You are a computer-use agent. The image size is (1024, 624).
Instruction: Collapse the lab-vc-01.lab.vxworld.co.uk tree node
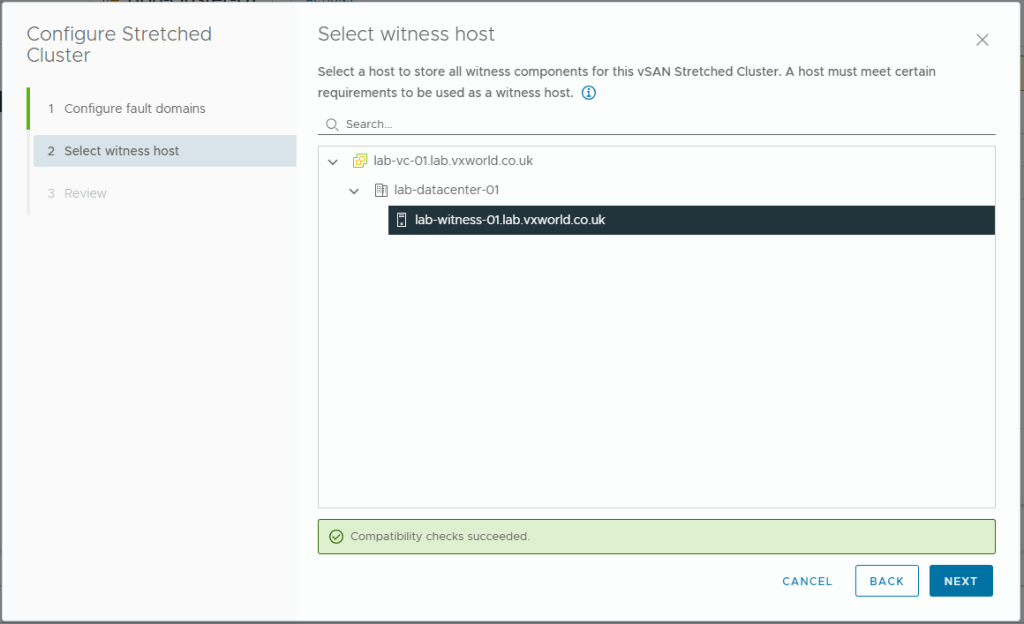tap(333, 162)
